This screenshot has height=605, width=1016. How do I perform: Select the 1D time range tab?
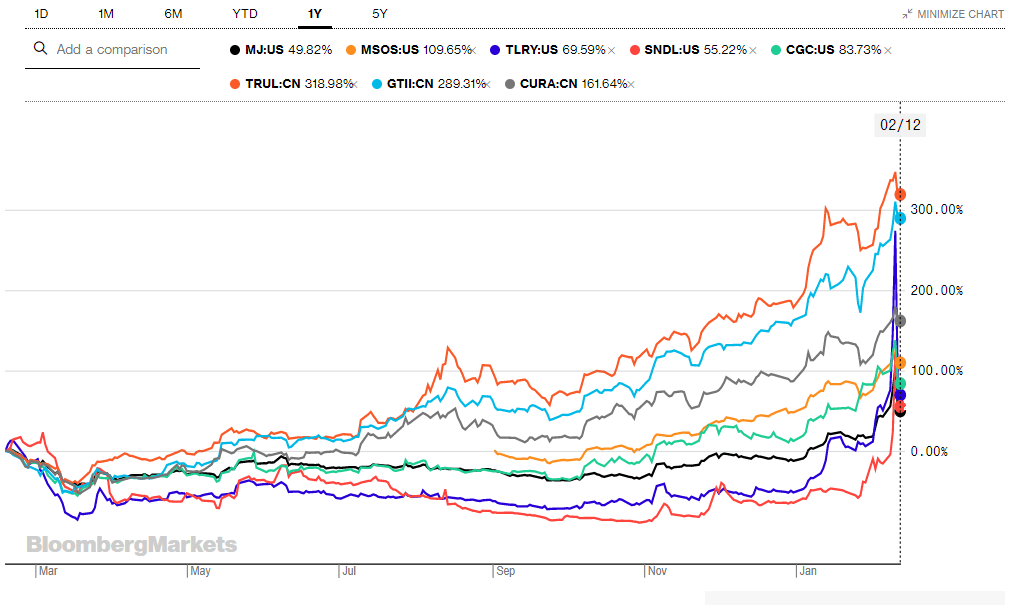[41, 14]
